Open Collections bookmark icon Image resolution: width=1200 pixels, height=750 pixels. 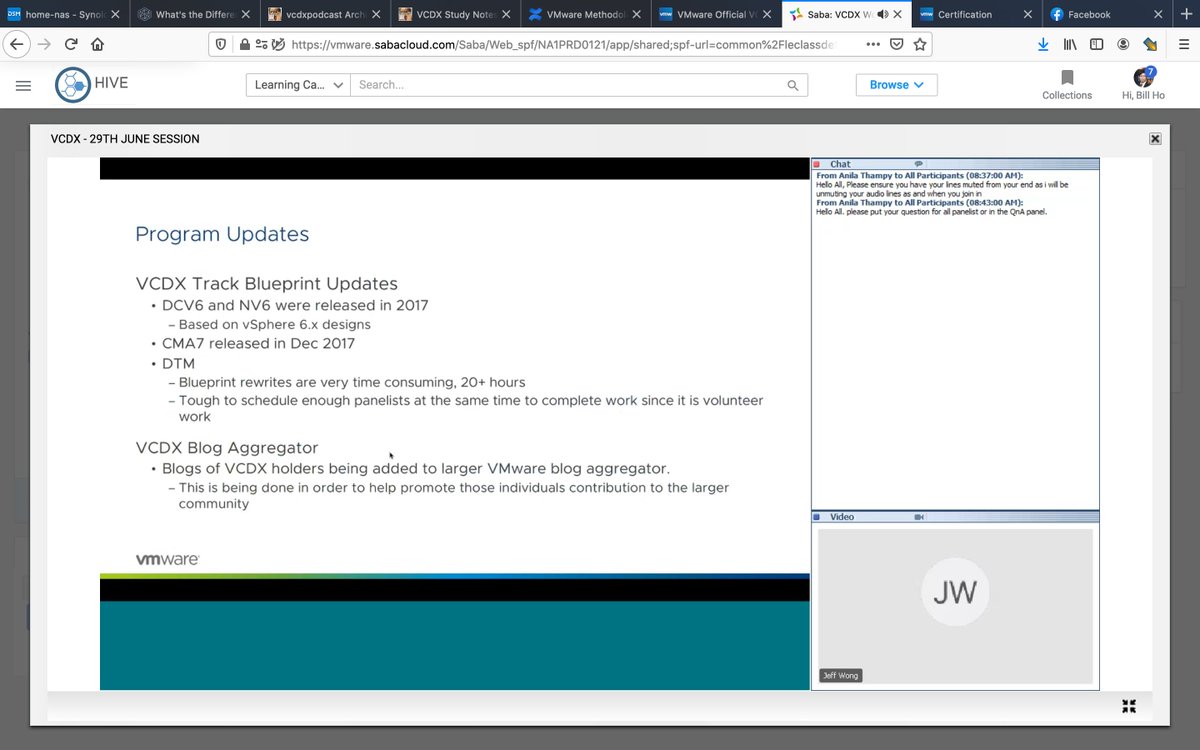click(1067, 78)
